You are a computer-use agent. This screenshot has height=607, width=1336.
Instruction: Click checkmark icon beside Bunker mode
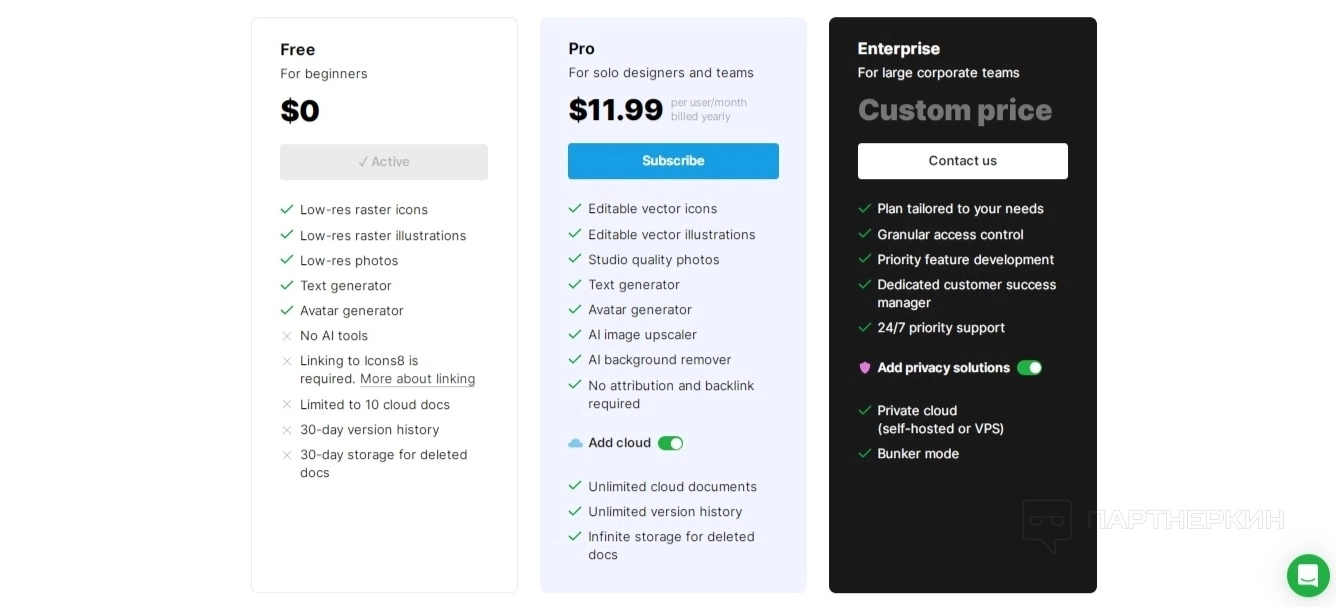pos(865,454)
